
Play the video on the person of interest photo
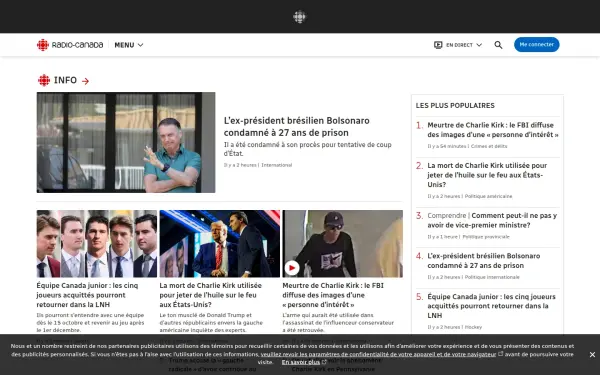pos(292,268)
